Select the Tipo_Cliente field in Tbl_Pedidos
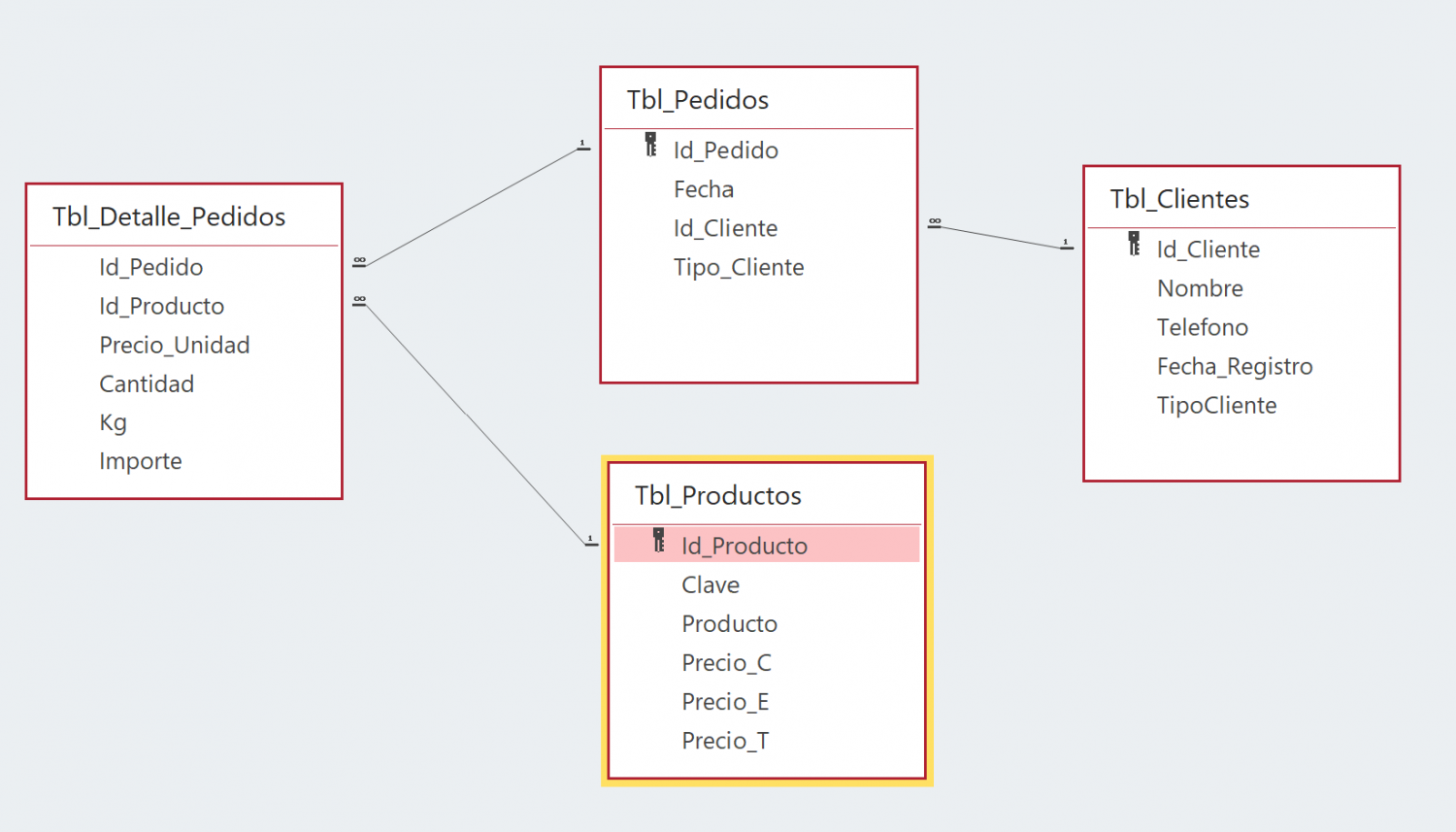 click(739, 268)
